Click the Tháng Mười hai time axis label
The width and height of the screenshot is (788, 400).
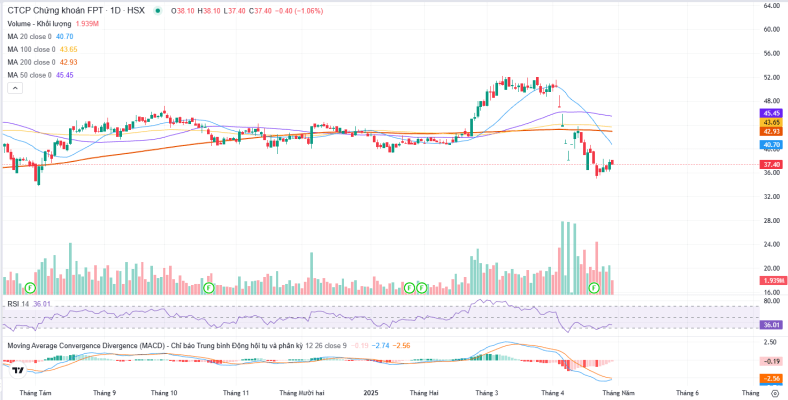tap(301, 392)
